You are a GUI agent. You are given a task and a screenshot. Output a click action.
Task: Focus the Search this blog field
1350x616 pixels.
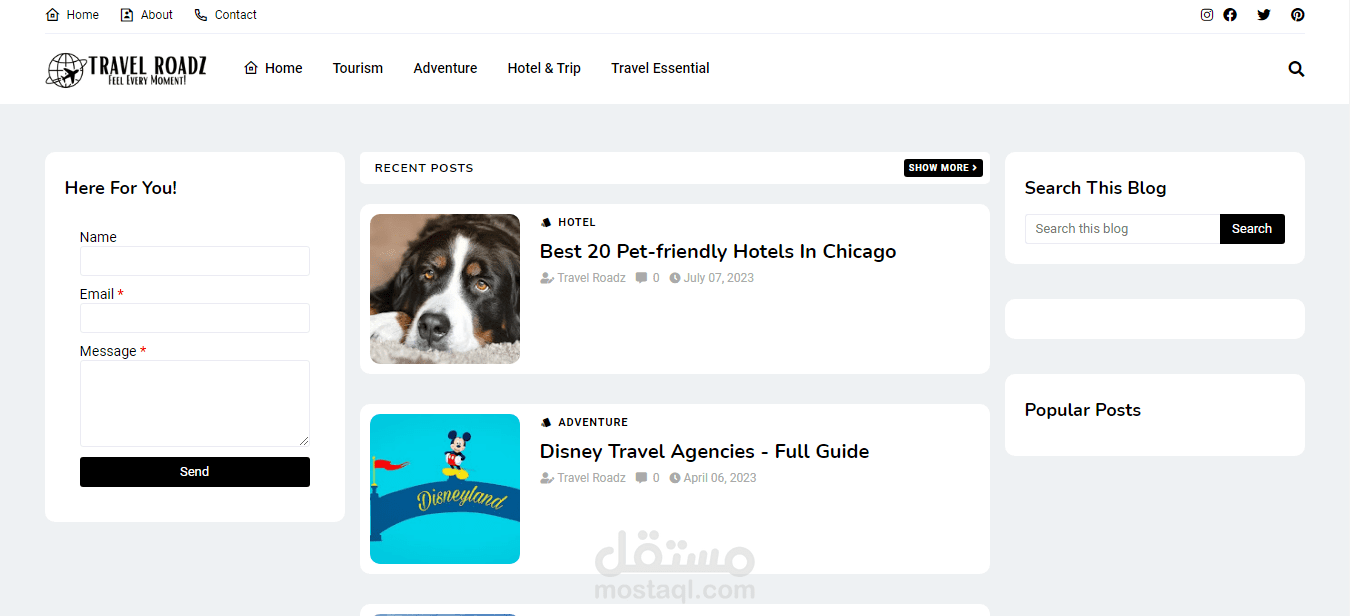tap(1122, 229)
